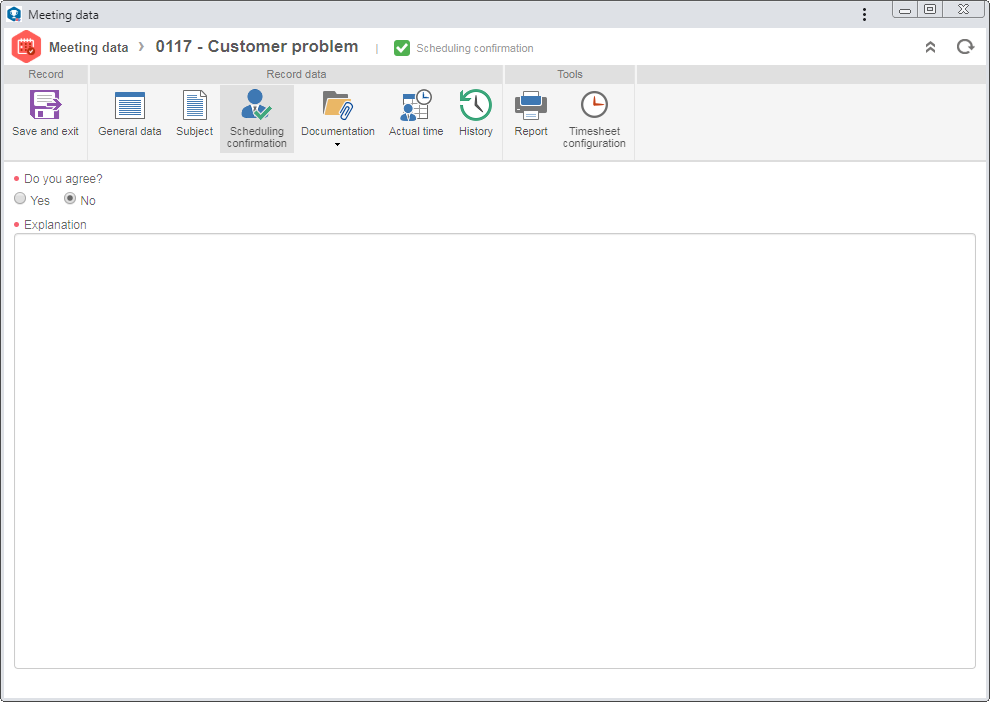The image size is (990, 702).
Task: Click the red Meeting data hexagon icon
Action: click(27, 47)
